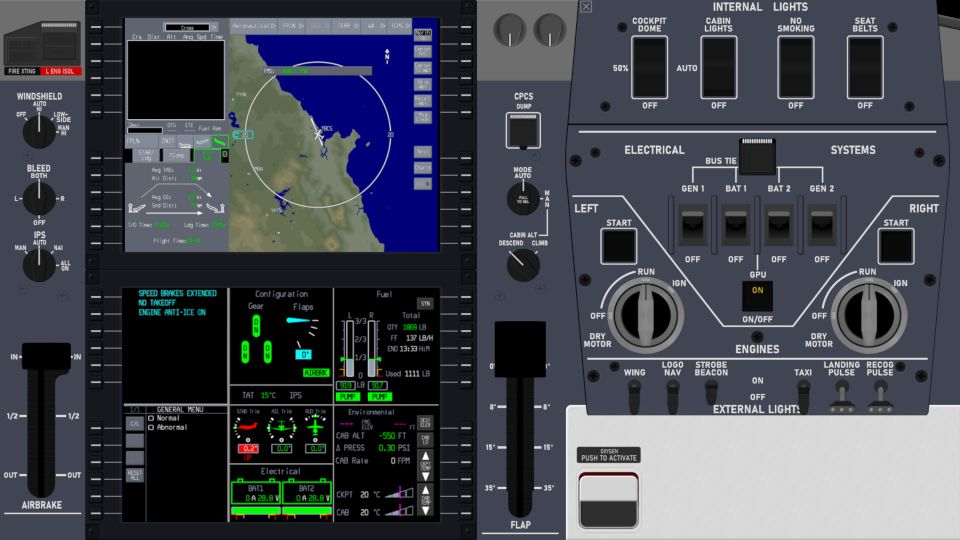
Task: Turn the WINDSHIELD heat knob
Action: coord(39,130)
